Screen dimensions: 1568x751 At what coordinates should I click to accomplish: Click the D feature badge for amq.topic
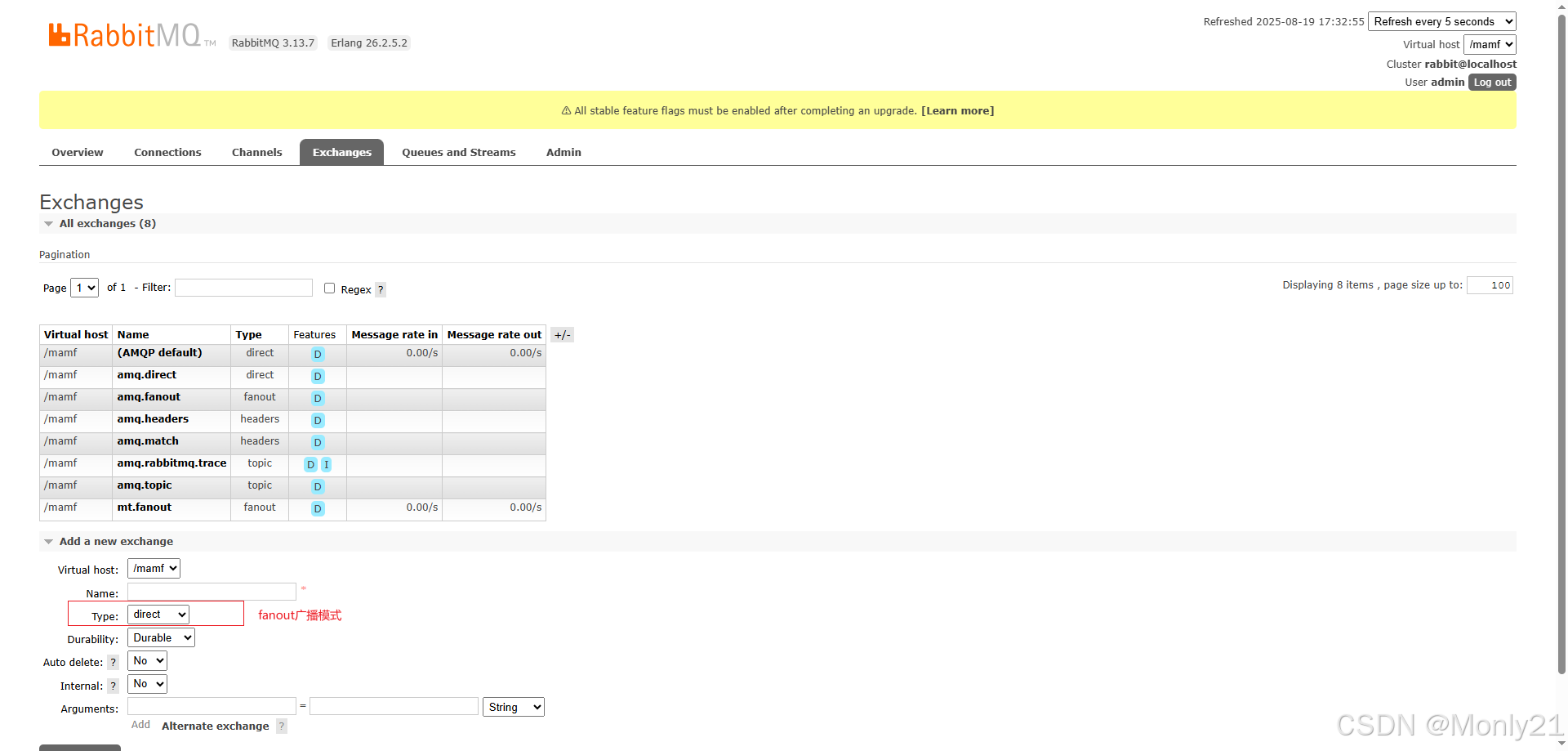(318, 486)
